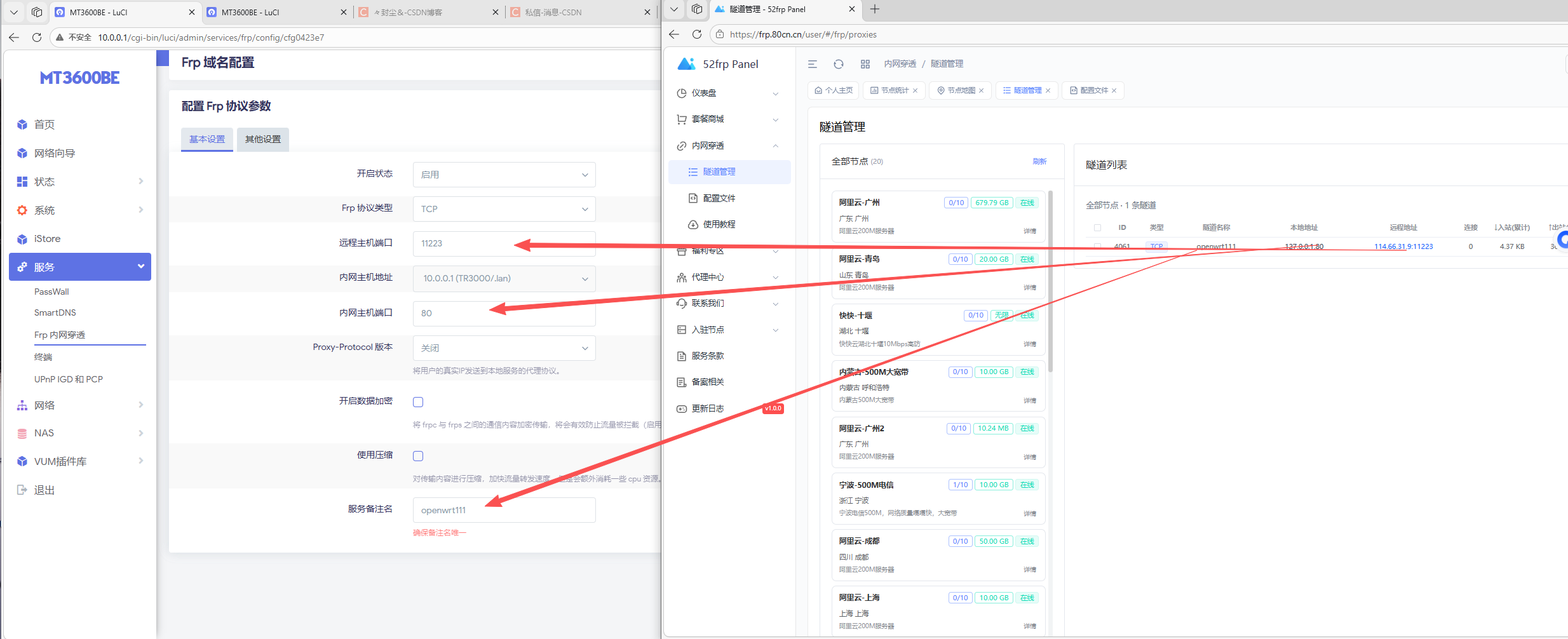Open PassWall in services submenu
Image resolution: width=1568 pixels, height=639 pixels.
pos(51,292)
